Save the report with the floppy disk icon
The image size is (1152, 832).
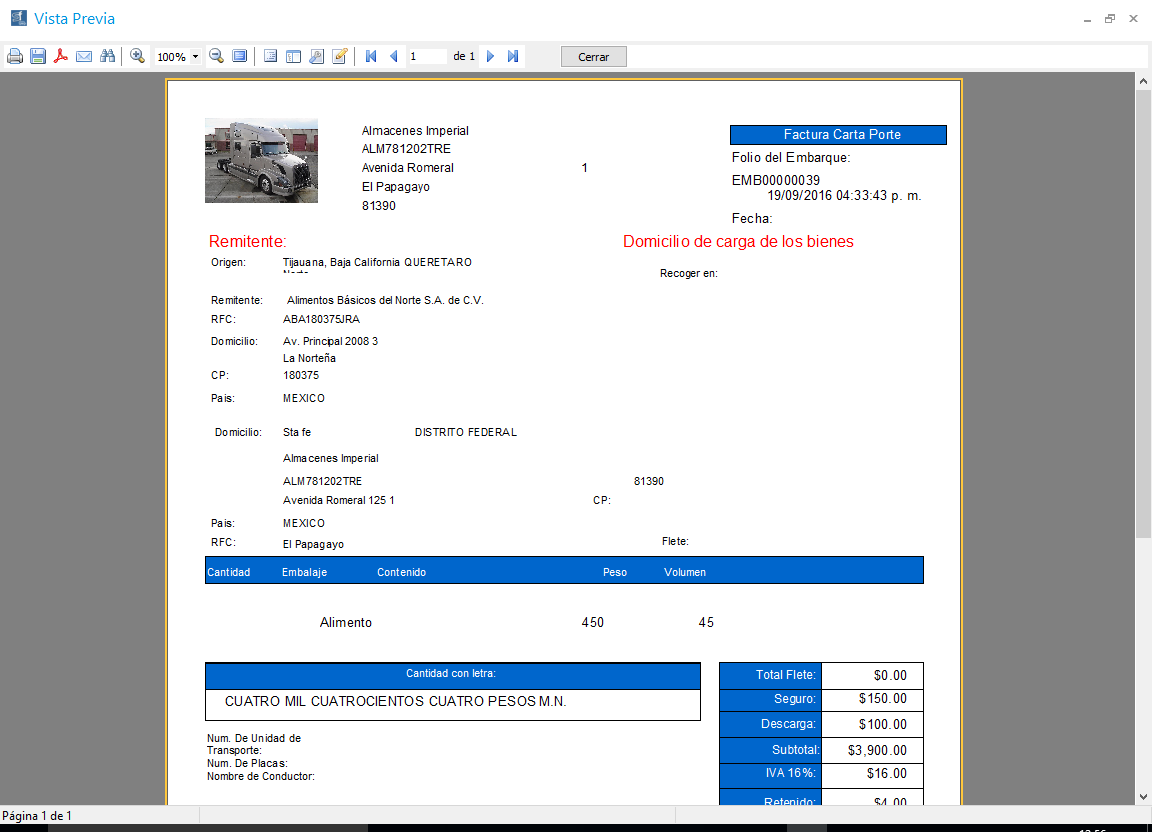coord(38,57)
